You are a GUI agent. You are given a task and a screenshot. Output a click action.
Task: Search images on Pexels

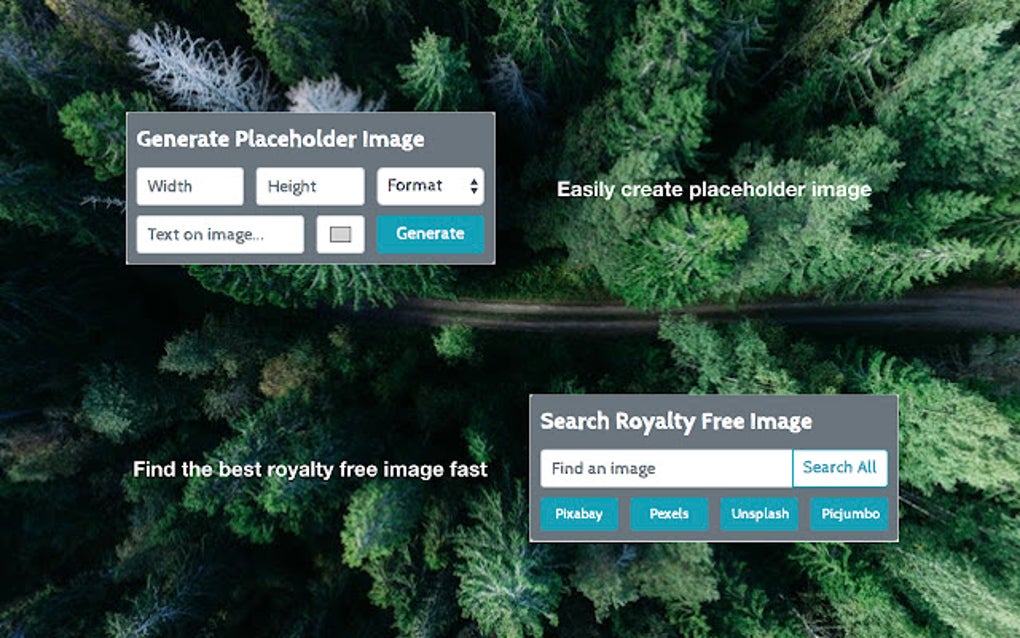669,514
